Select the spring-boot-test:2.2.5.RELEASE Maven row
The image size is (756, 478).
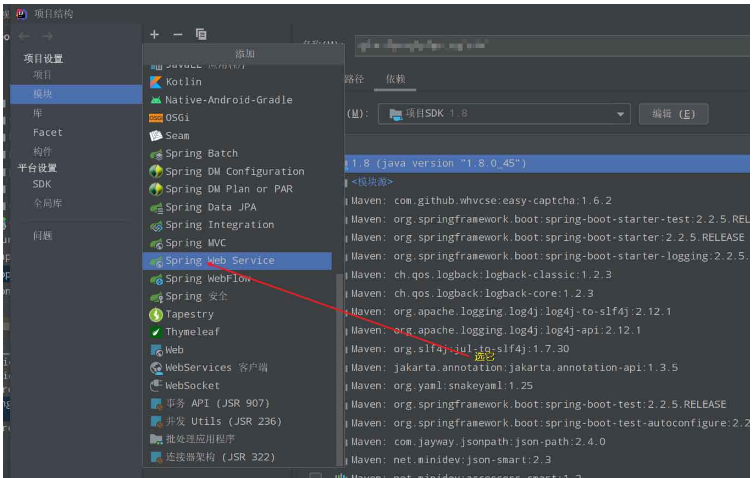[547, 405]
